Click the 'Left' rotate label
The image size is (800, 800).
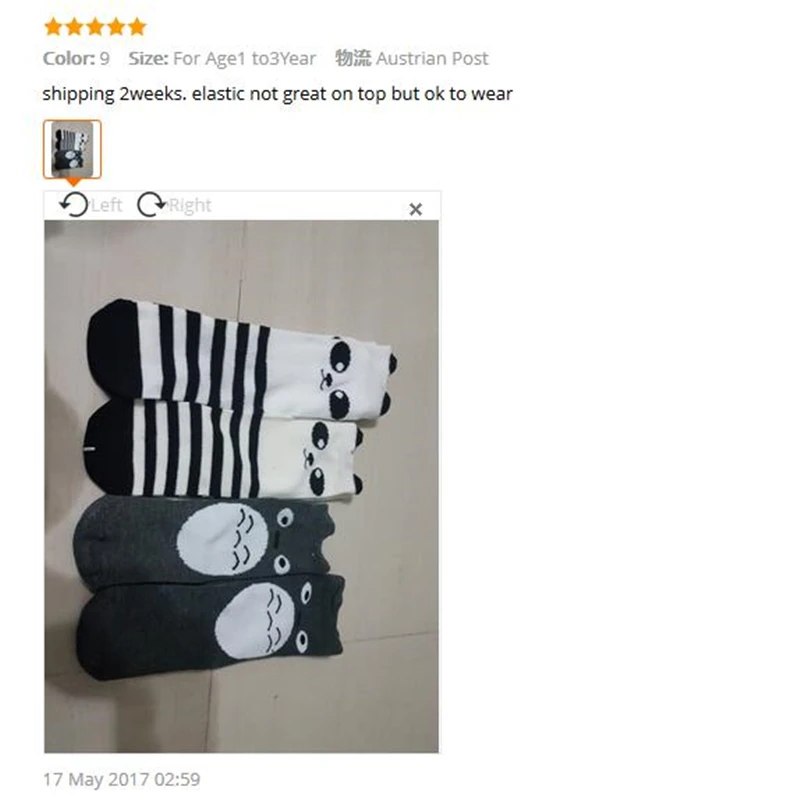pyautogui.click(x=106, y=205)
